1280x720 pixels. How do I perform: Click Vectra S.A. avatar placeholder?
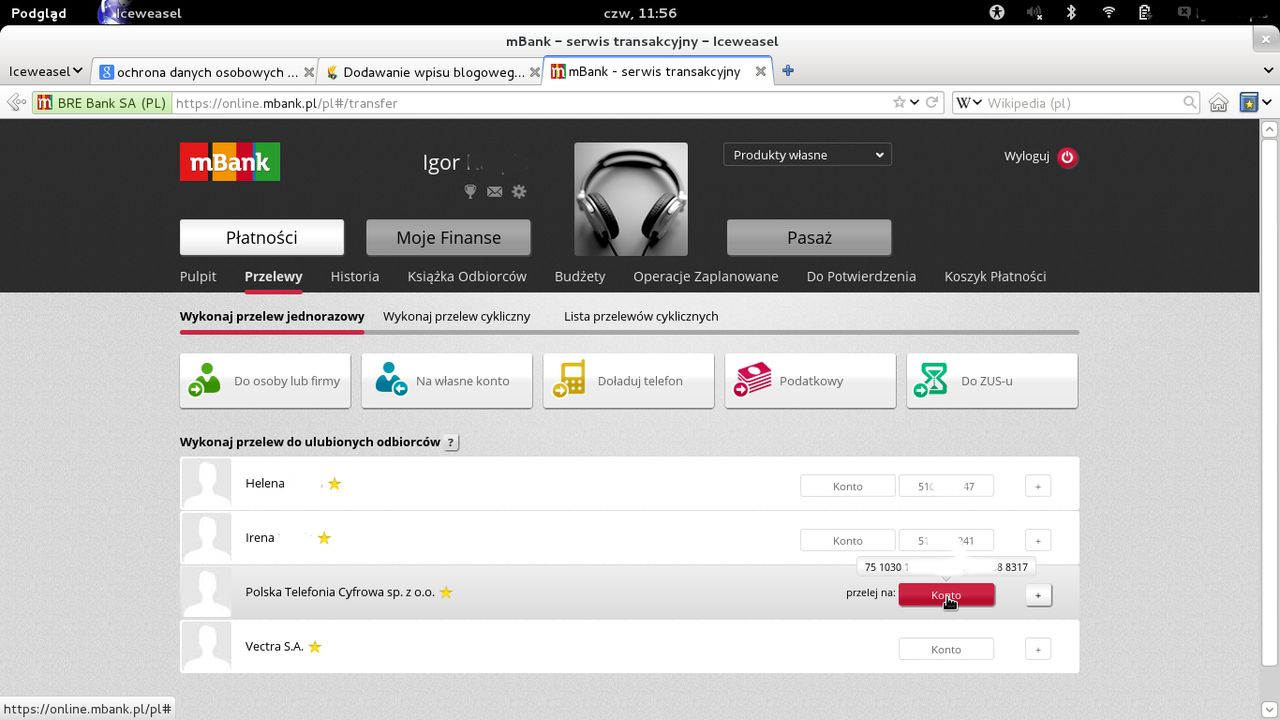207,647
